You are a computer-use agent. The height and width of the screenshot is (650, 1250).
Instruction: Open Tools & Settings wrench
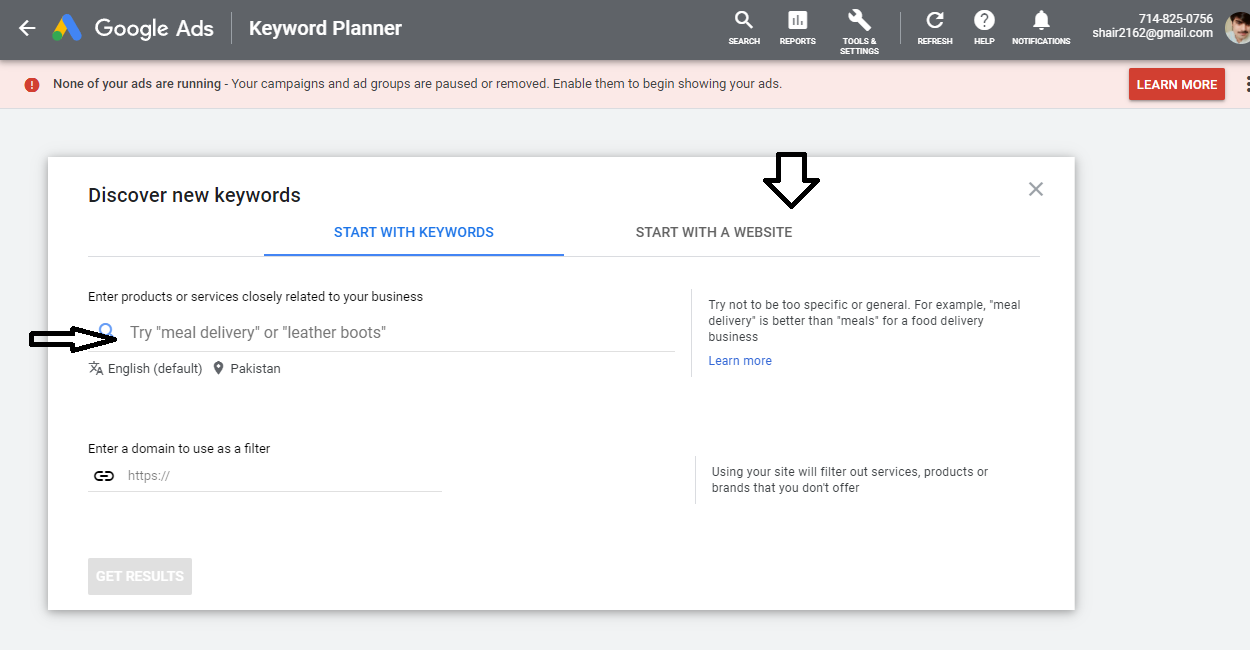tap(858, 26)
